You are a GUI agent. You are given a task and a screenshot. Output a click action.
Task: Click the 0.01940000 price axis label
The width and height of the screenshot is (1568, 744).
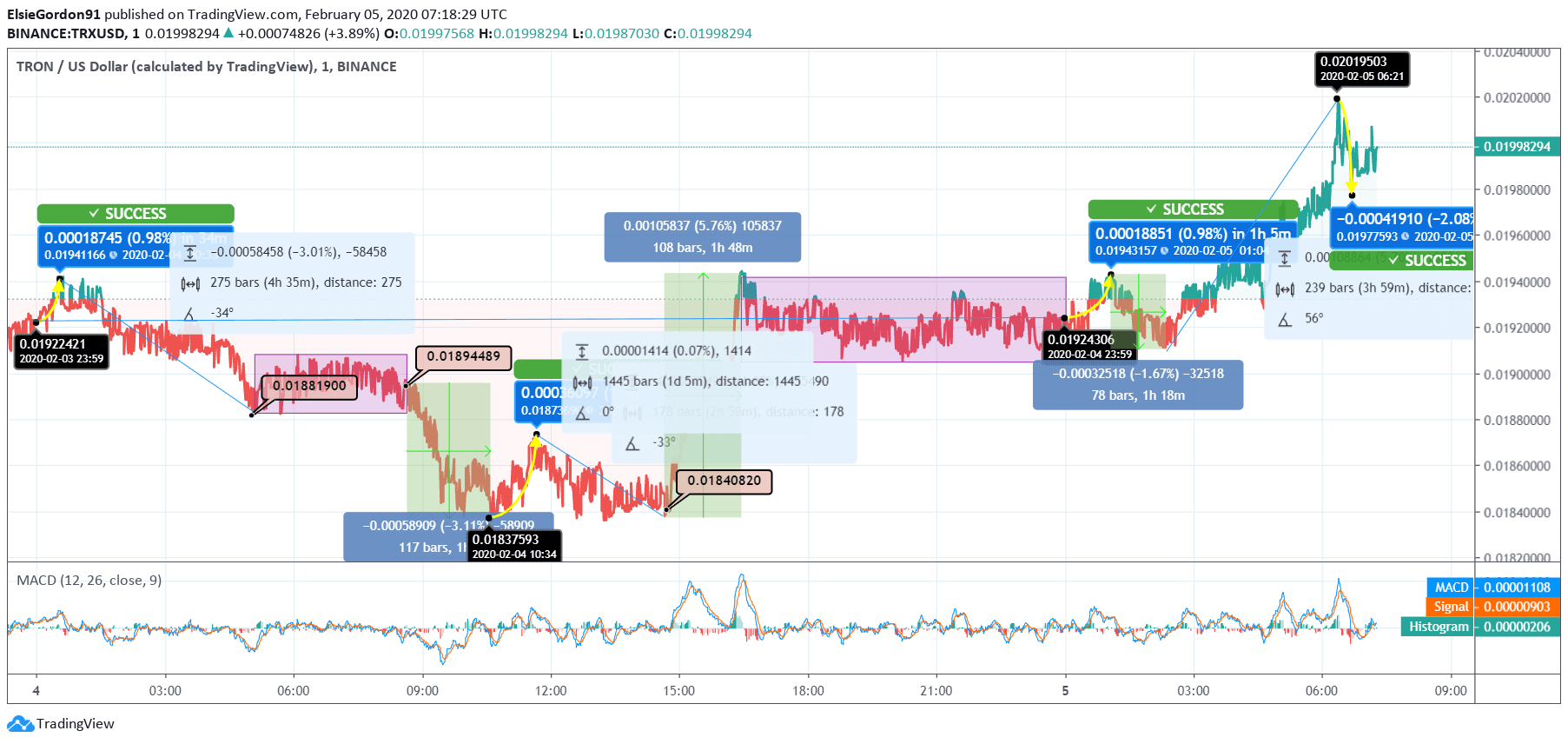click(x=1517, y=282)
